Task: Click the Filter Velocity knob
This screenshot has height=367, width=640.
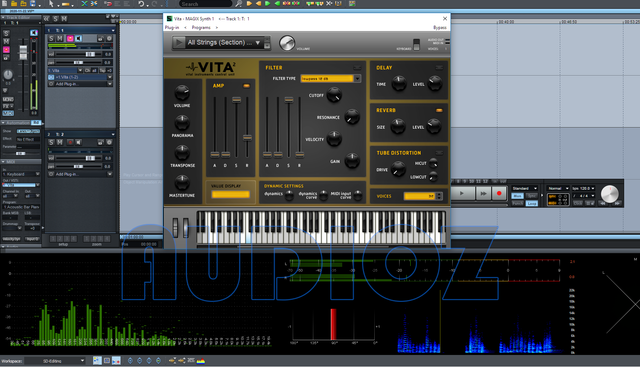Action: point(334,139)
